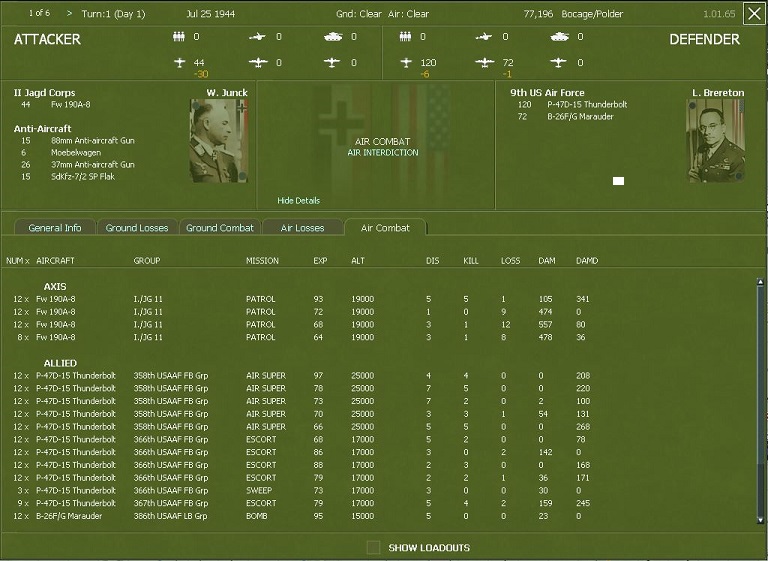Image resolution: width=768 pixels, height=561 pixels.
Task: Click the LOSS column header
Action: tap(510, 261)
